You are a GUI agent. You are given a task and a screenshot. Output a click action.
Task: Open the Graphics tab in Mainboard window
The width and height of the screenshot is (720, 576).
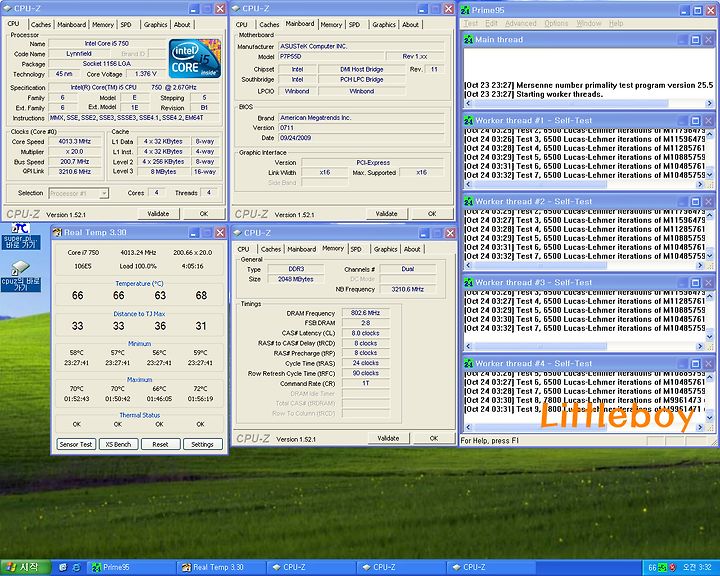pos(384,24)
